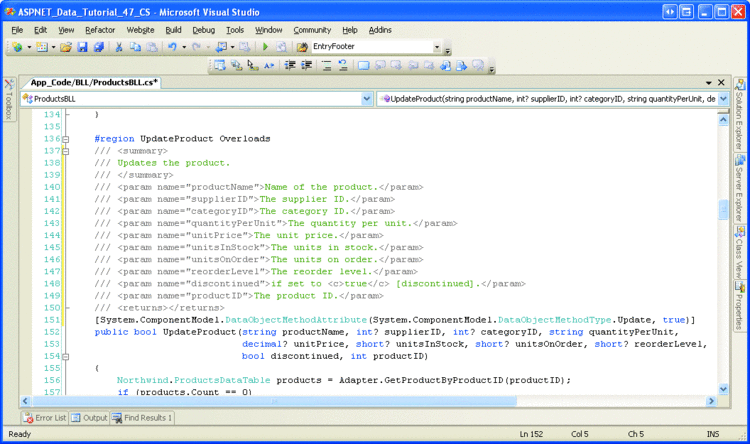Open the Debug menu
Image resolution: width=750 pixels, height=444 pixels.
pos(204,30)
